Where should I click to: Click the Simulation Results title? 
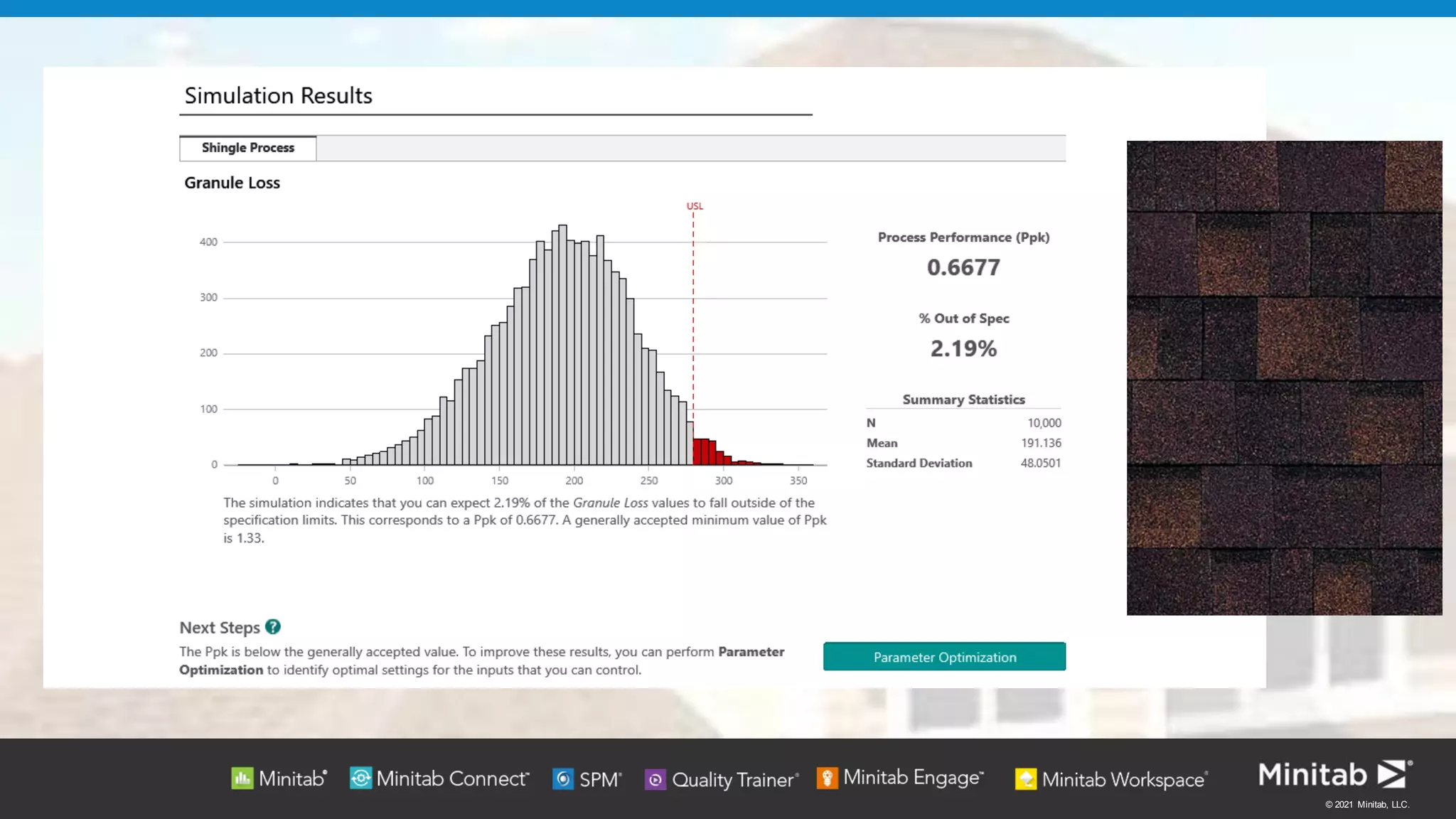[278, 95]
